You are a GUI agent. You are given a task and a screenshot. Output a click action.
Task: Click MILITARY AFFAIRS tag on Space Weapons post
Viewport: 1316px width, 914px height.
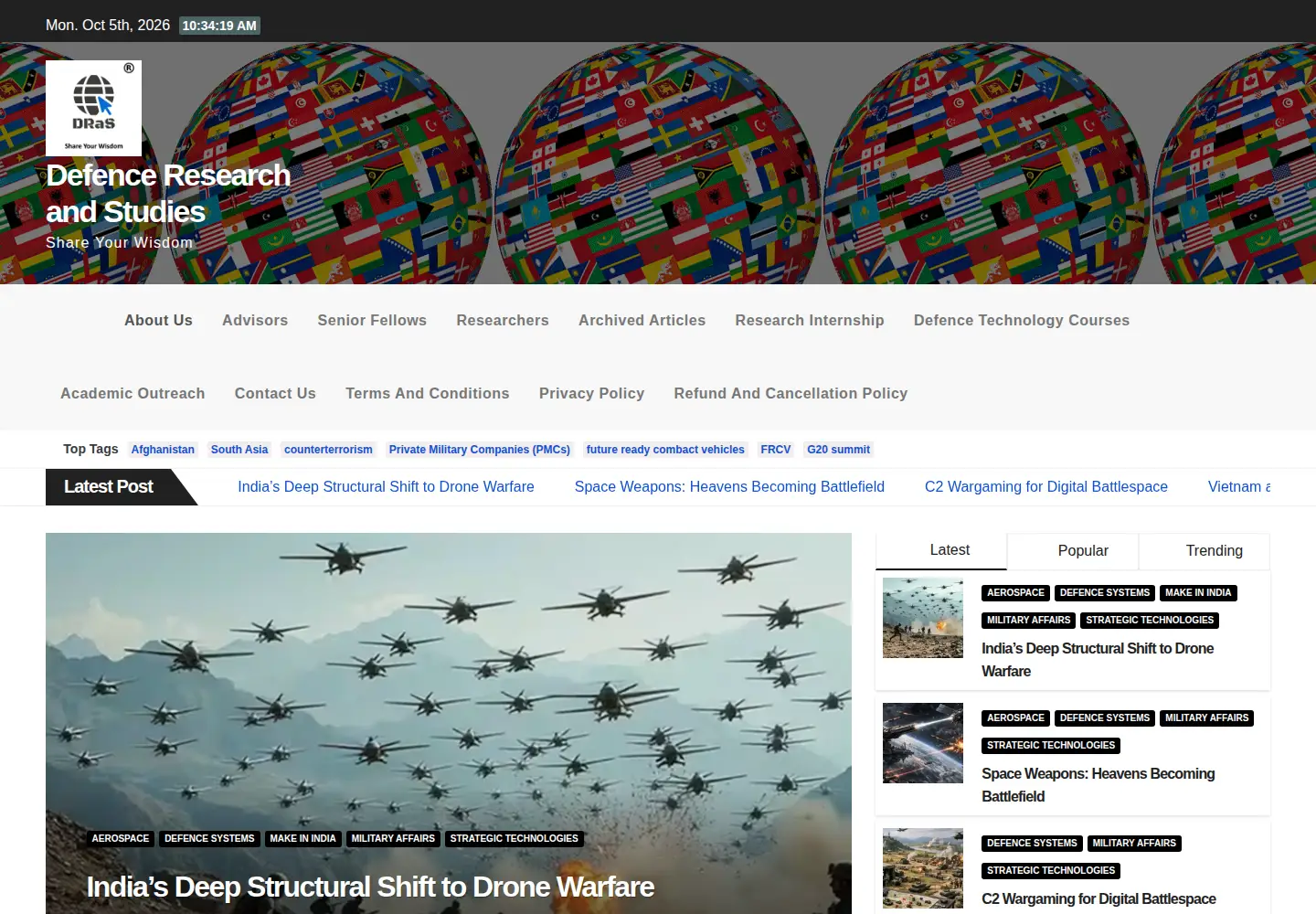pyautogui.click(x=1206, y=718)
